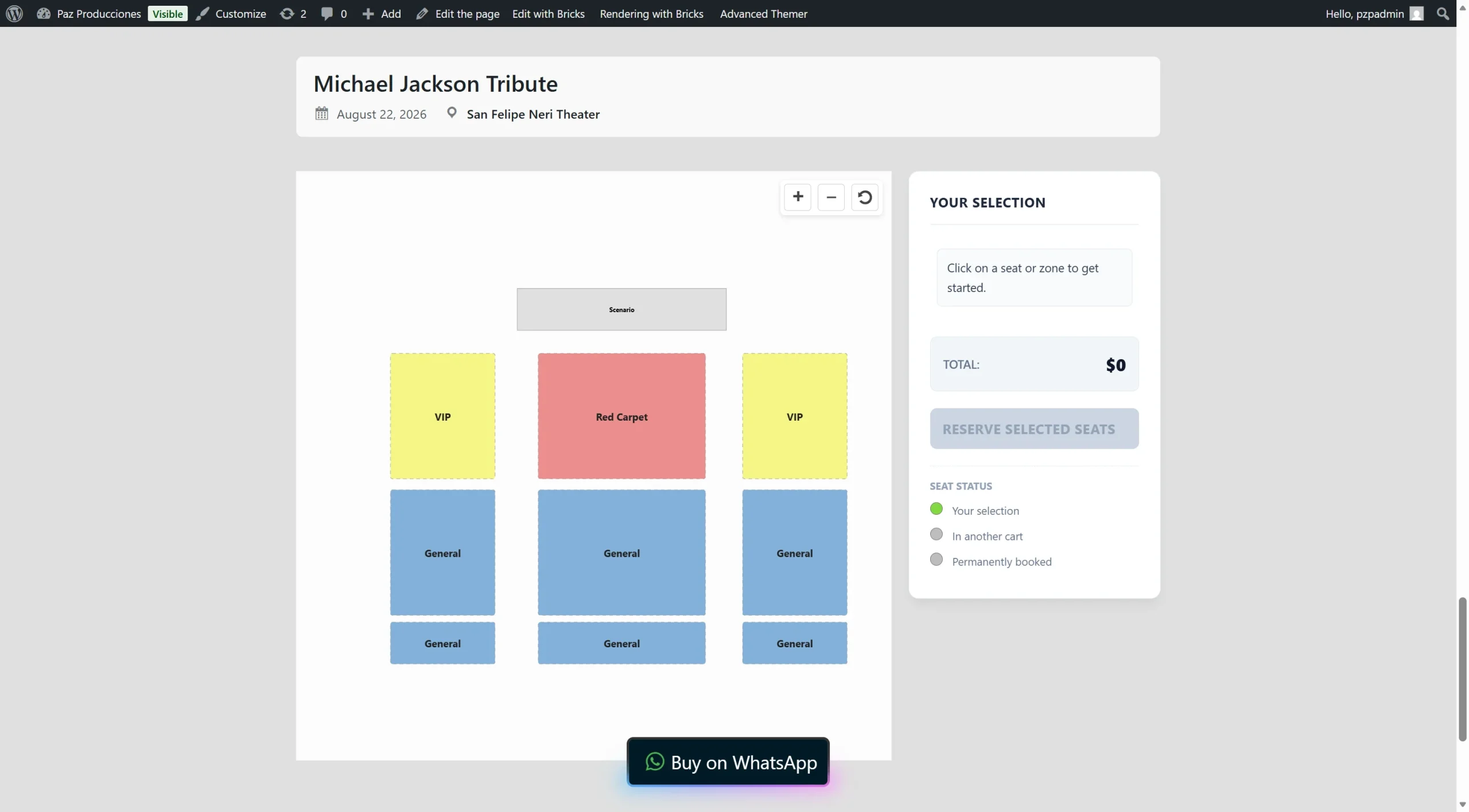Open the Customize option in admin bar
Viewport: 1469px width, 812px height.
click(231, 13)
